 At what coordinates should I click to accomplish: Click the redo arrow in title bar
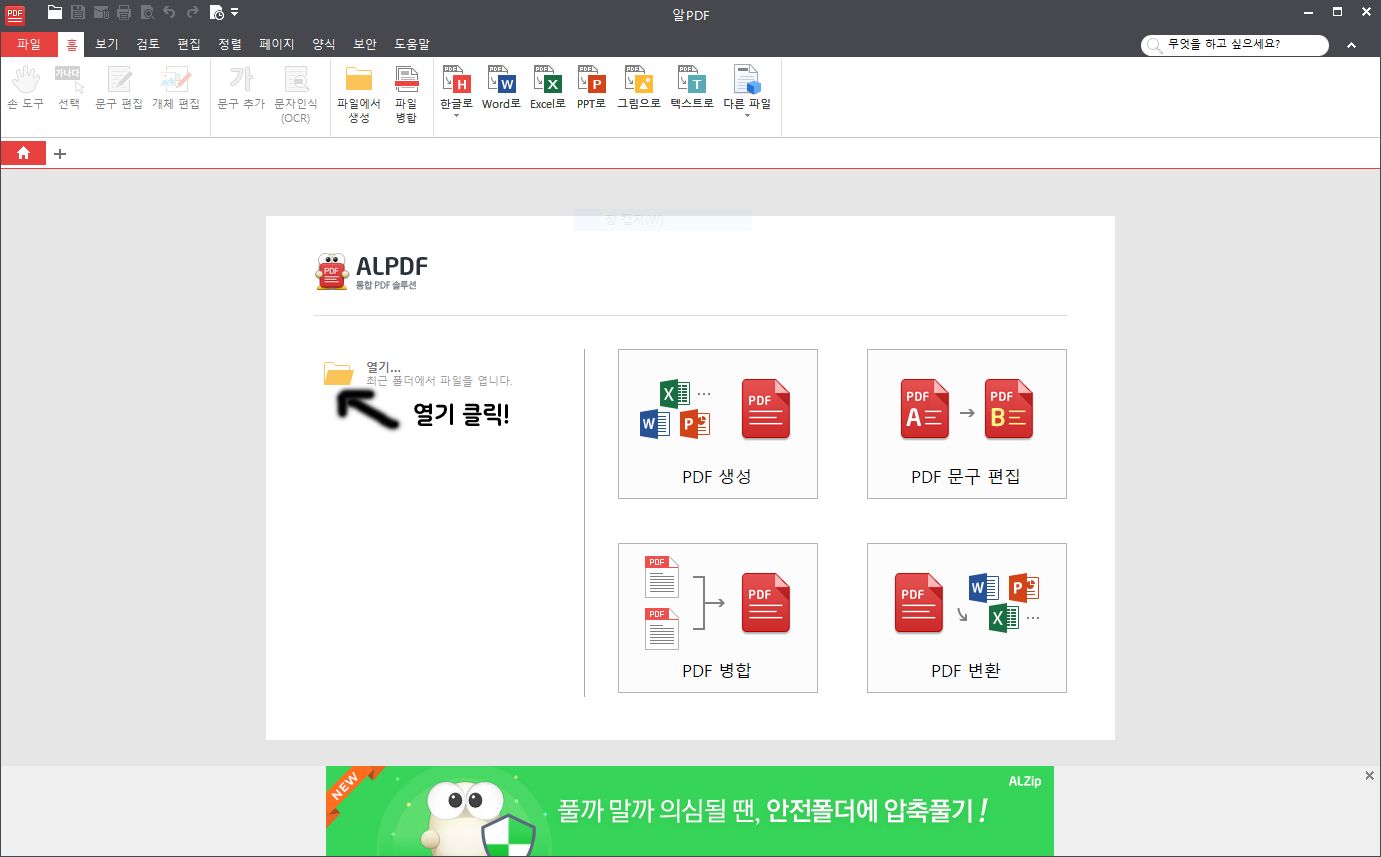tap(193, 13)
